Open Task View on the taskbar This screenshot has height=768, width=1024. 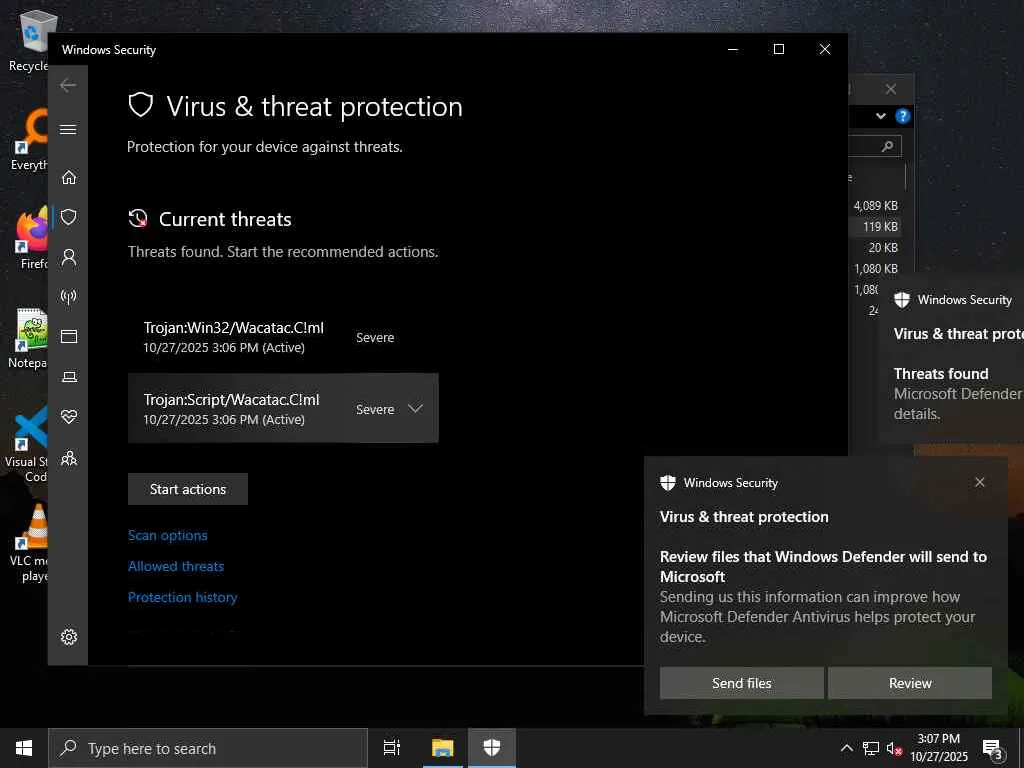pyautogui.click(x=392, y=748)
